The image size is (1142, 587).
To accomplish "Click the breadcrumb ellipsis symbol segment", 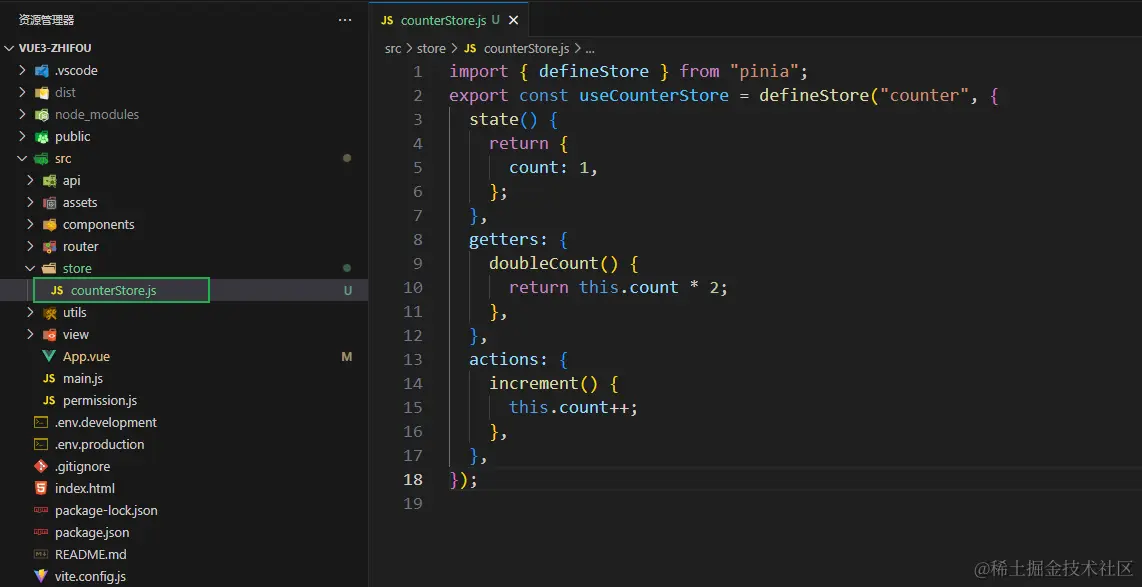I will [590, 49].
